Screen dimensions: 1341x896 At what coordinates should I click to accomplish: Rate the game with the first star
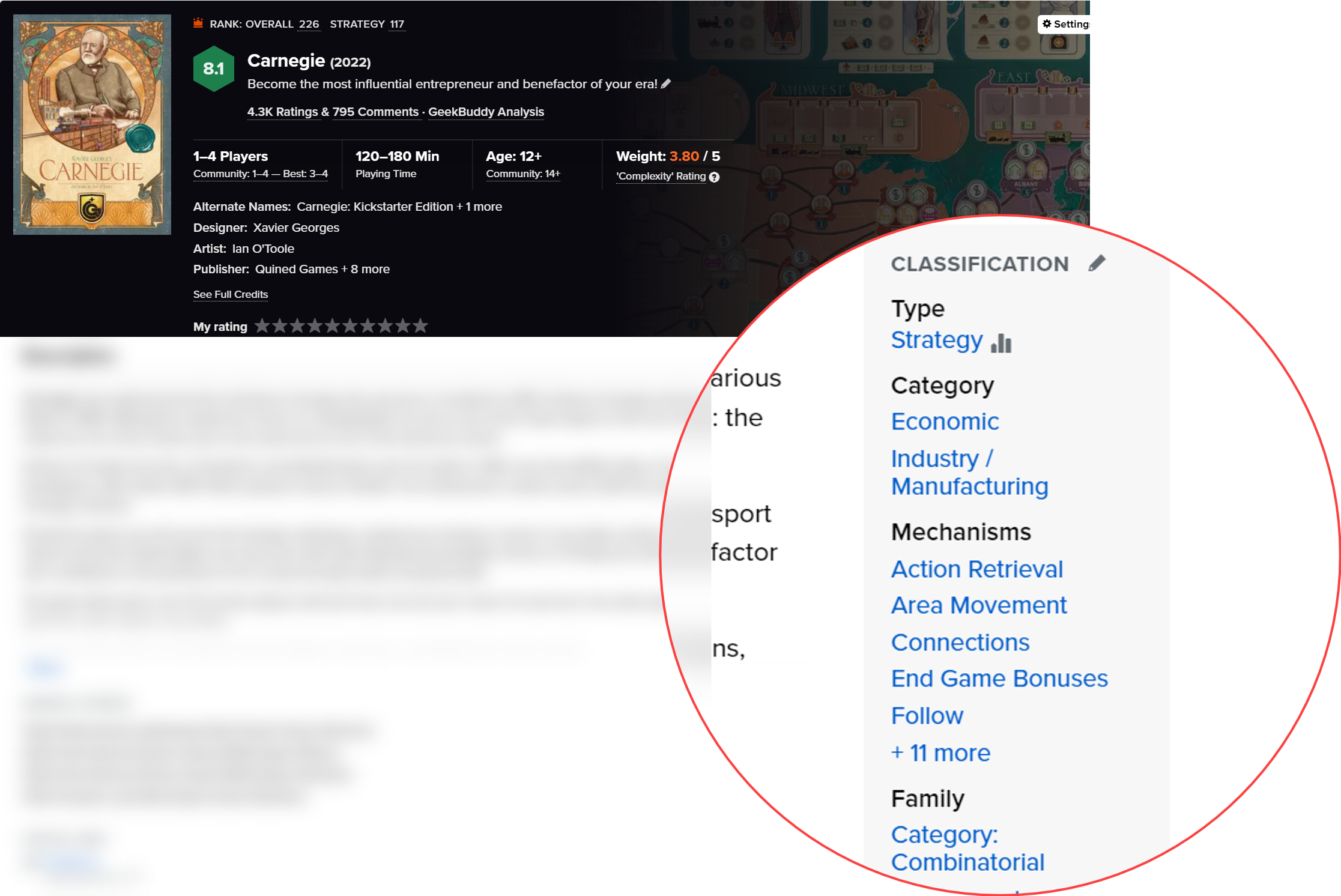[x=262, y=326]
